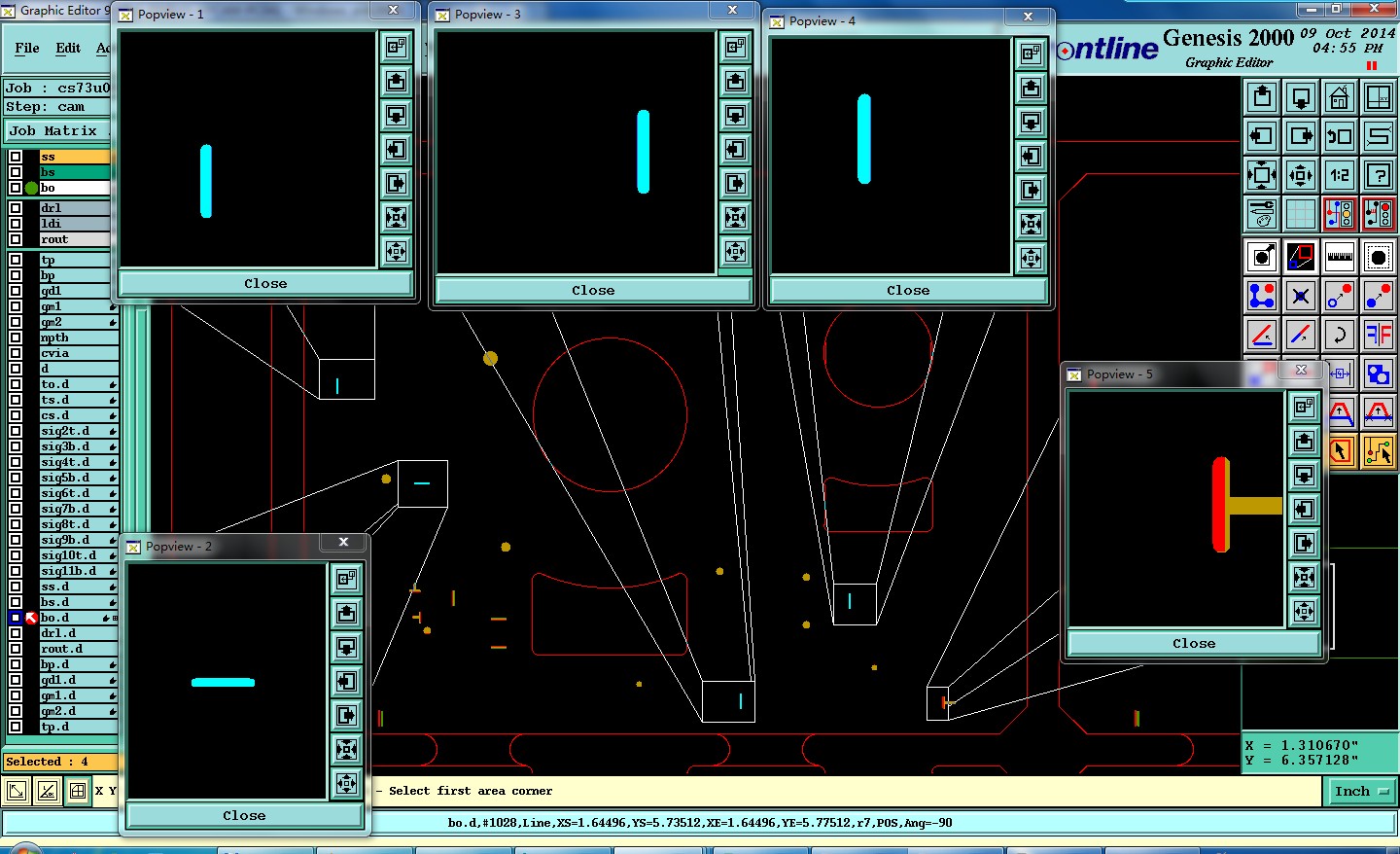Viewport: 1400px width, 854px height.
Task: Click the 1:2 scale icon
Action: 1340,175
